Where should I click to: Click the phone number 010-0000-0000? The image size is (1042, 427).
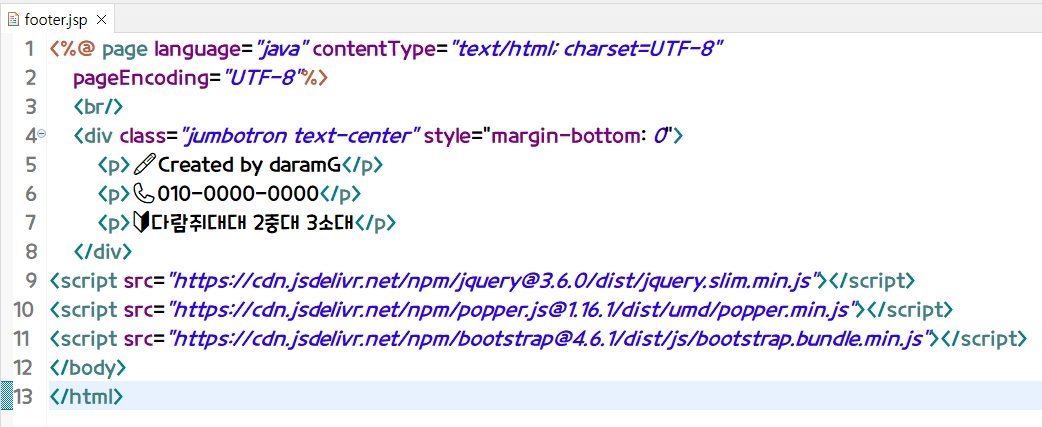pyautogui.click(x=239, y=194)
